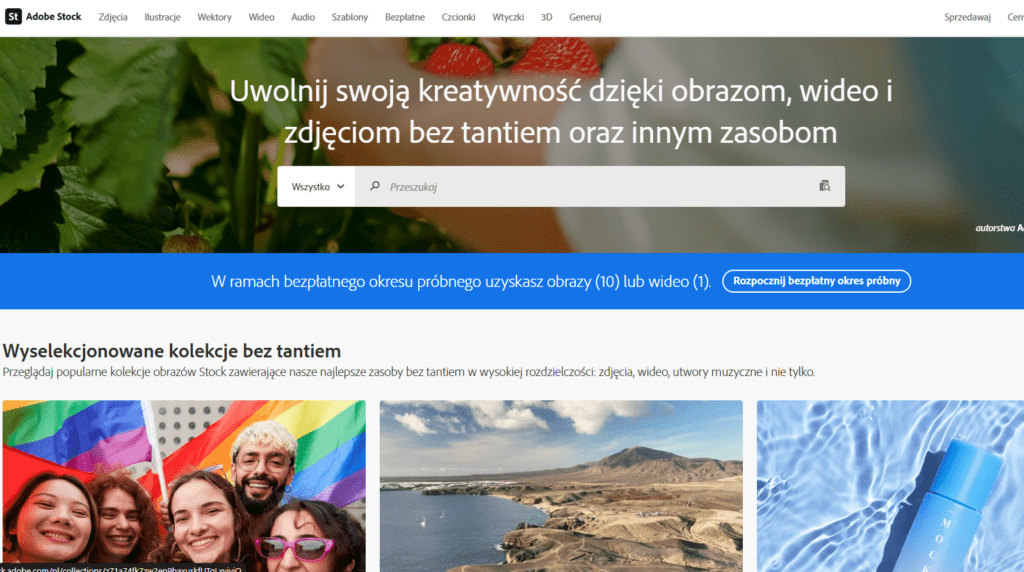The image size is (1024, 572).
Task: Open the Wszystko category dropdown
Action: [317, 187]
